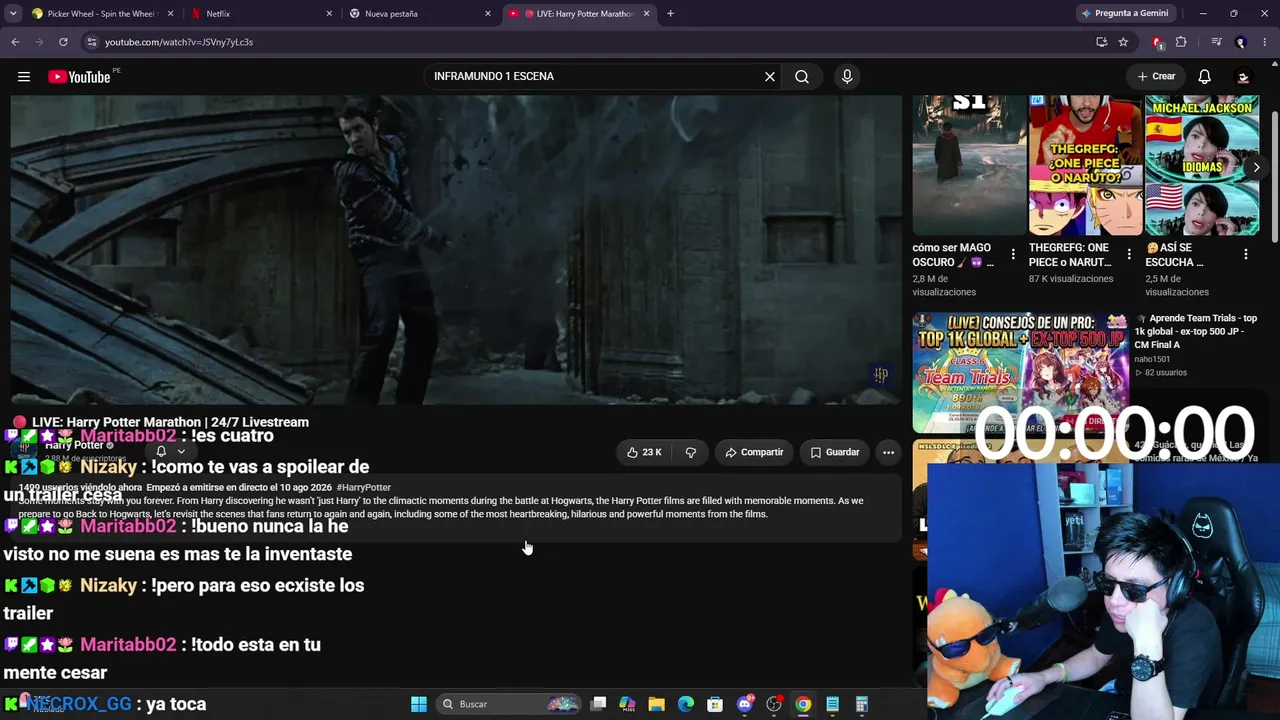Viewport: 1280px width, 720px height.
Task: Click the taskbar Buscar search box
Action: [510, 704]
